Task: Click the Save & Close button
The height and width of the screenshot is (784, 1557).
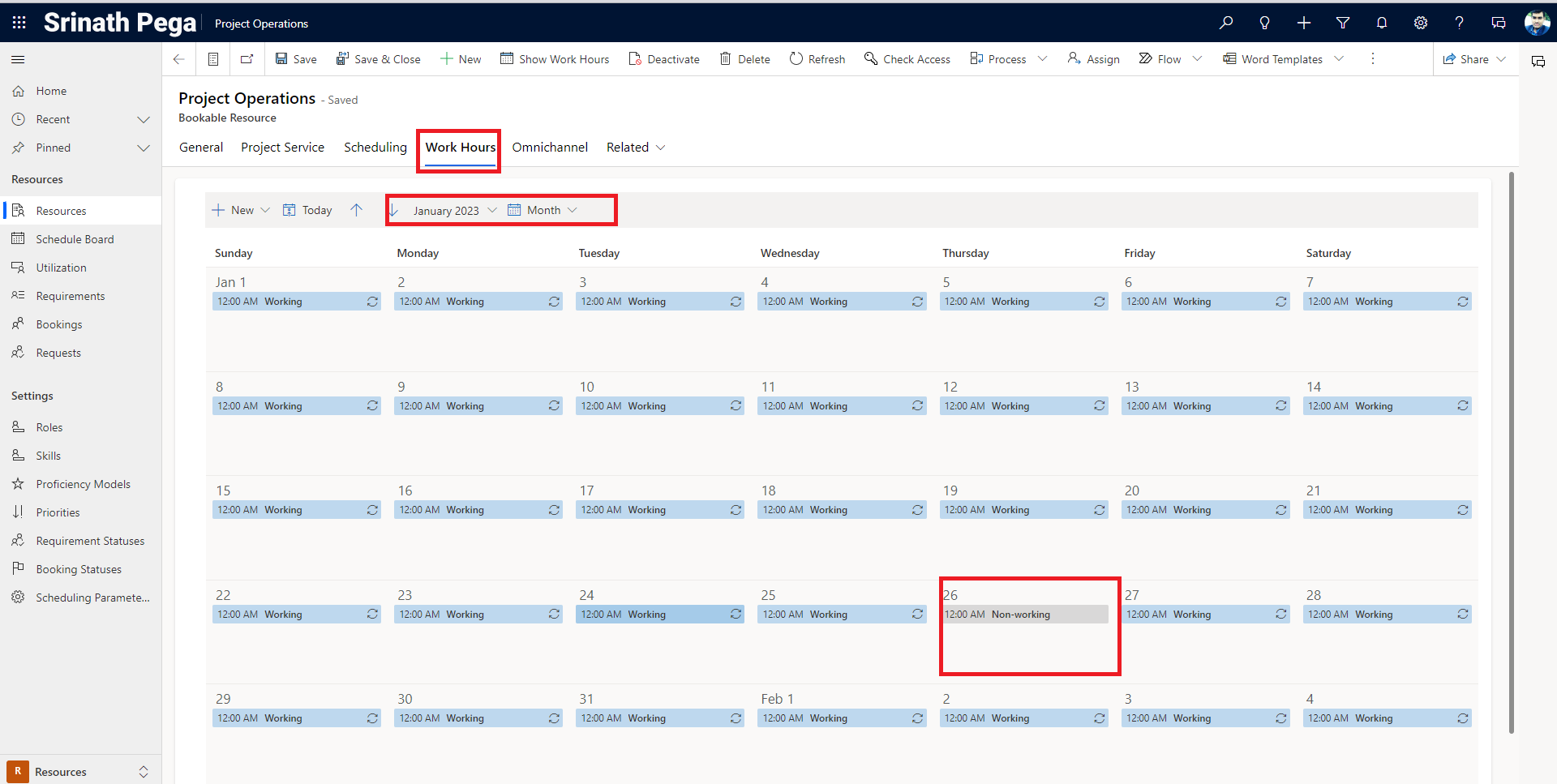Action: pos(379,59)
